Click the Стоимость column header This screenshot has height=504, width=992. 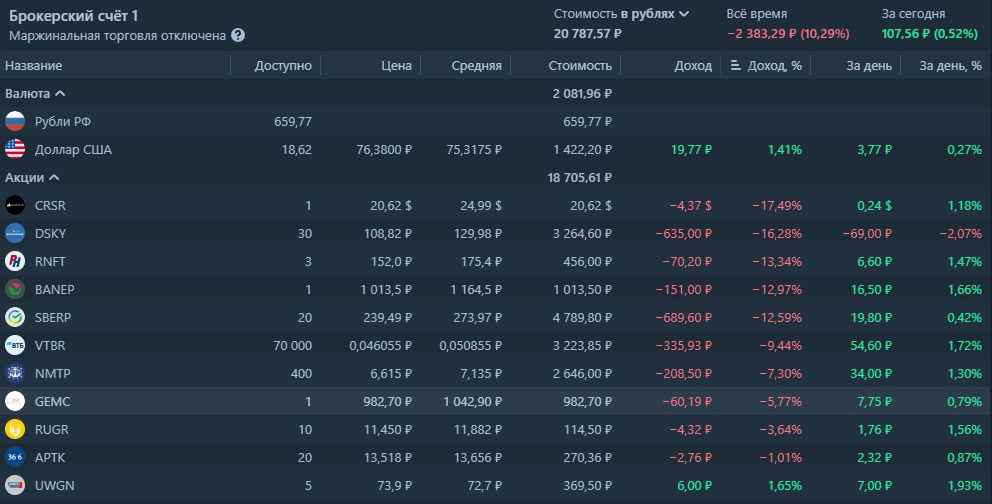pyautogui.click(x=580, y=66)
